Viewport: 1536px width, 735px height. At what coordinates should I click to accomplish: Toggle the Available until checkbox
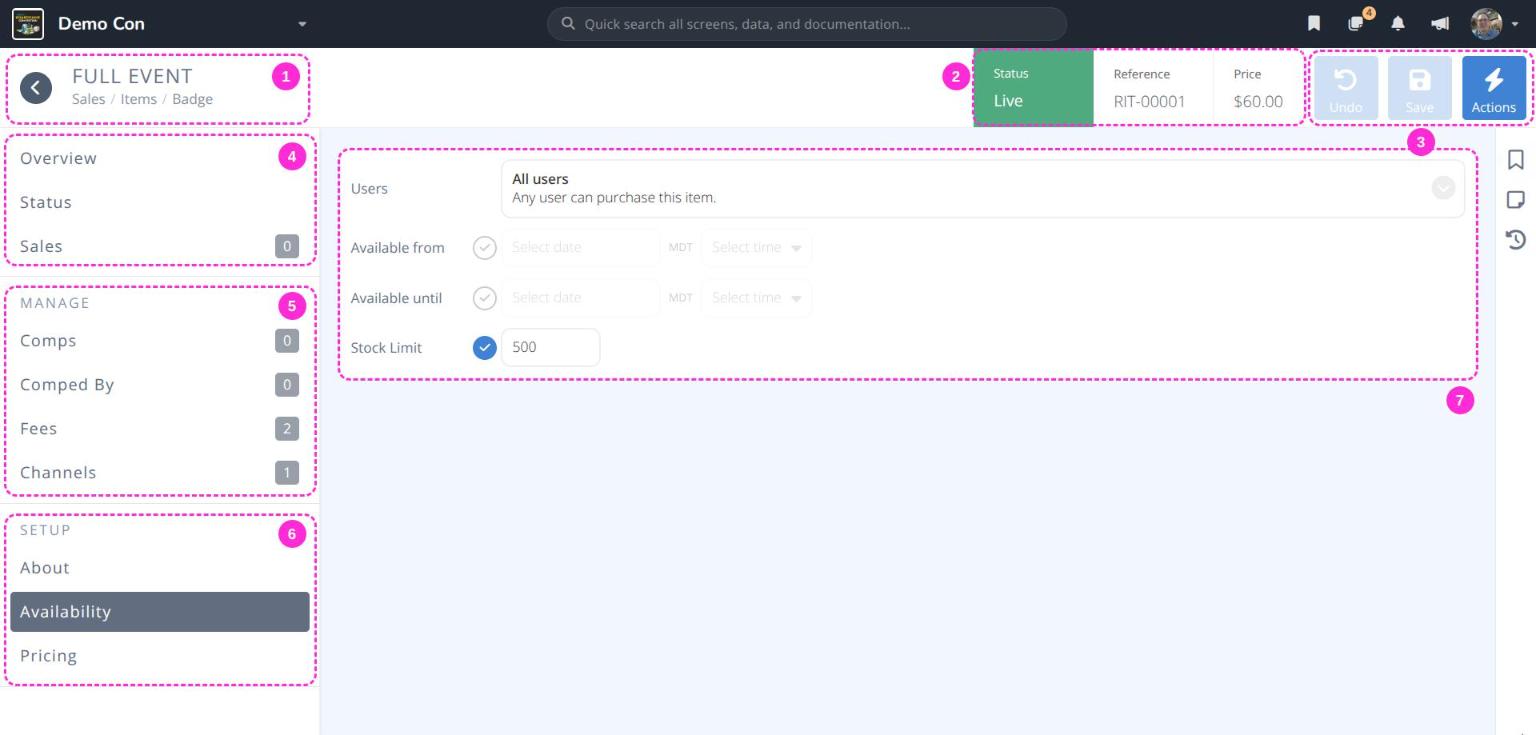tap(485, 297)
